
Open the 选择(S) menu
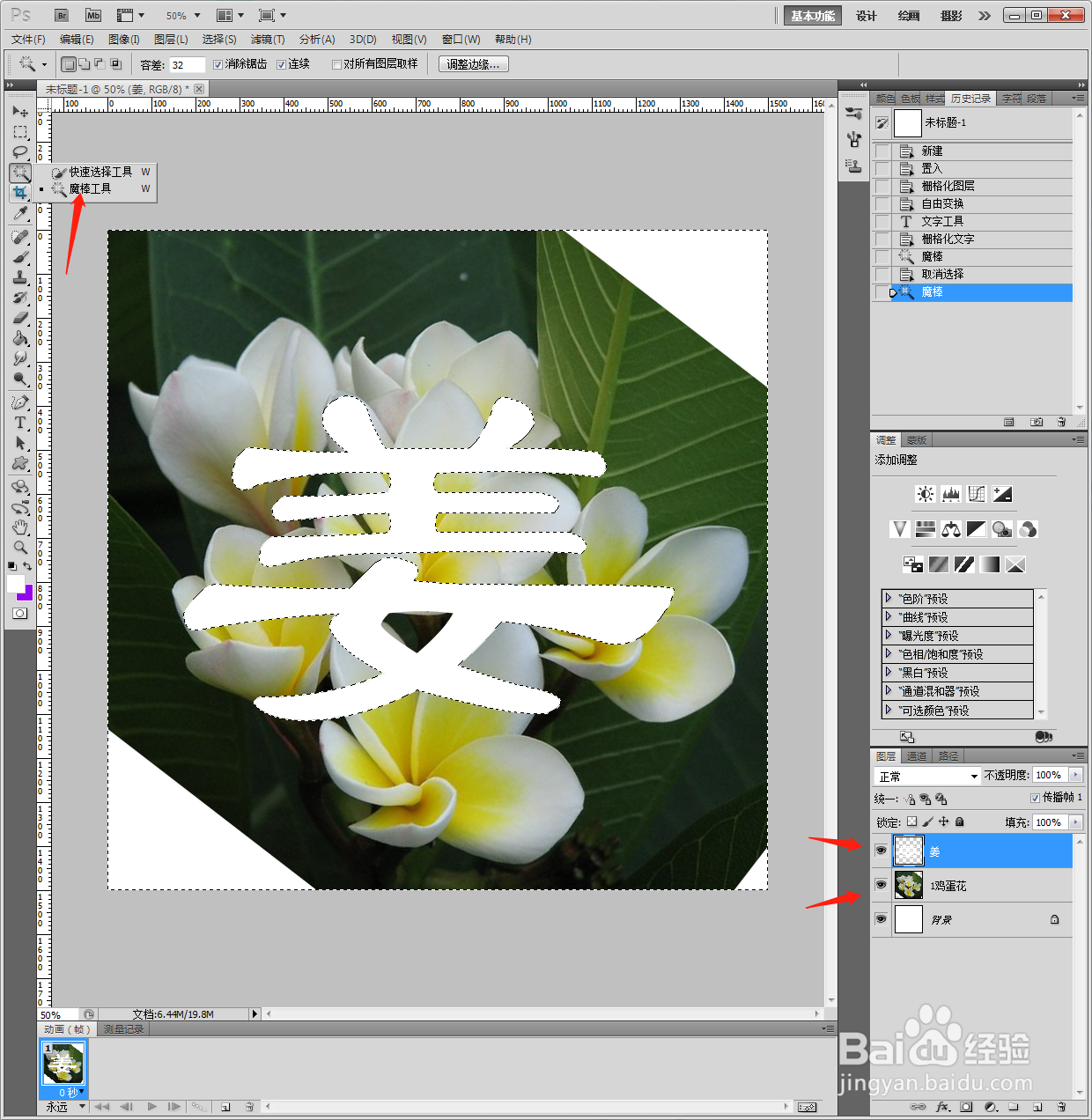pyautogui.click(x=219, y=40)
